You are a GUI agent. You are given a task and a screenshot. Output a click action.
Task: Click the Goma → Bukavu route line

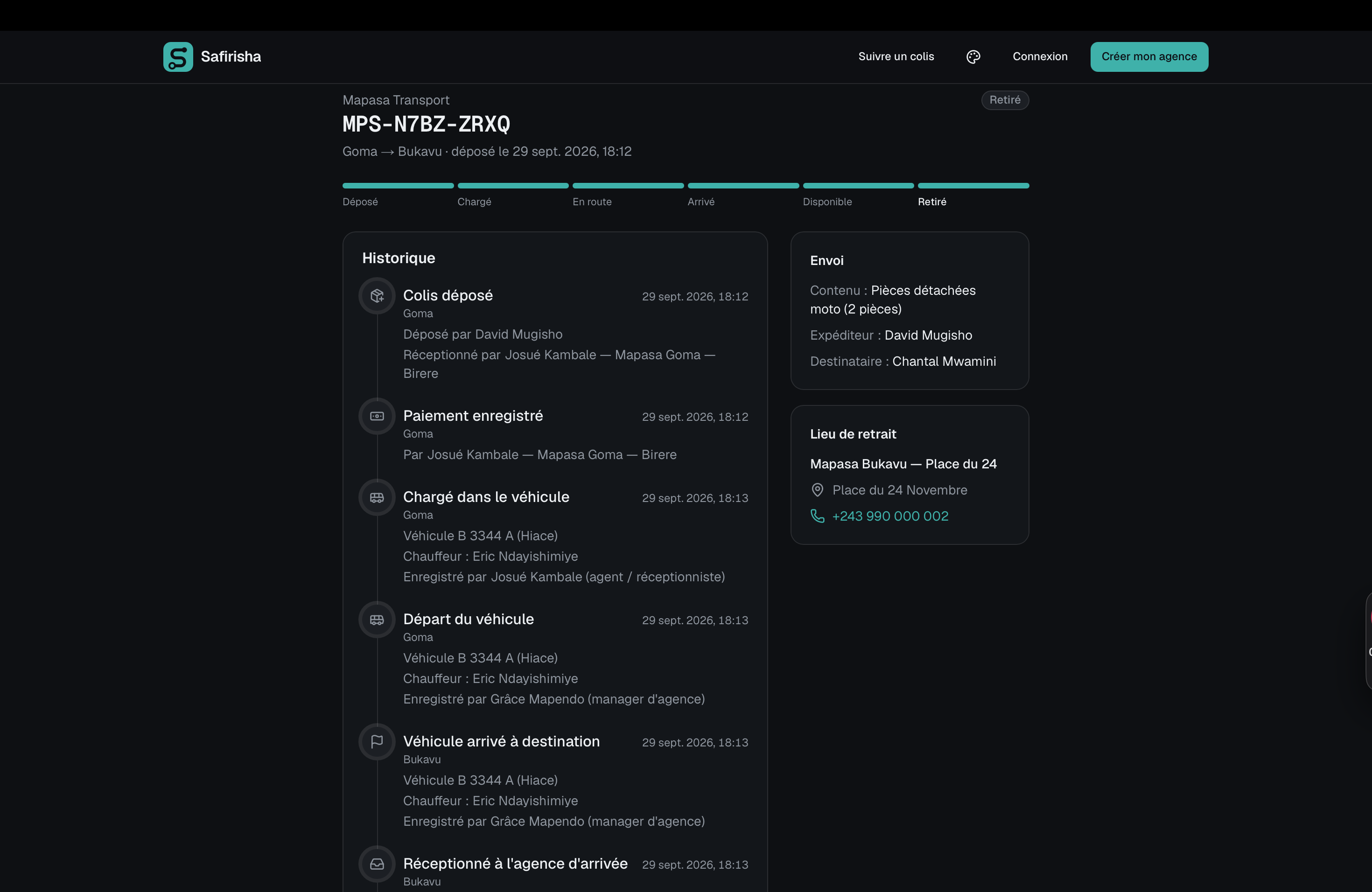(x=487, y=152)
